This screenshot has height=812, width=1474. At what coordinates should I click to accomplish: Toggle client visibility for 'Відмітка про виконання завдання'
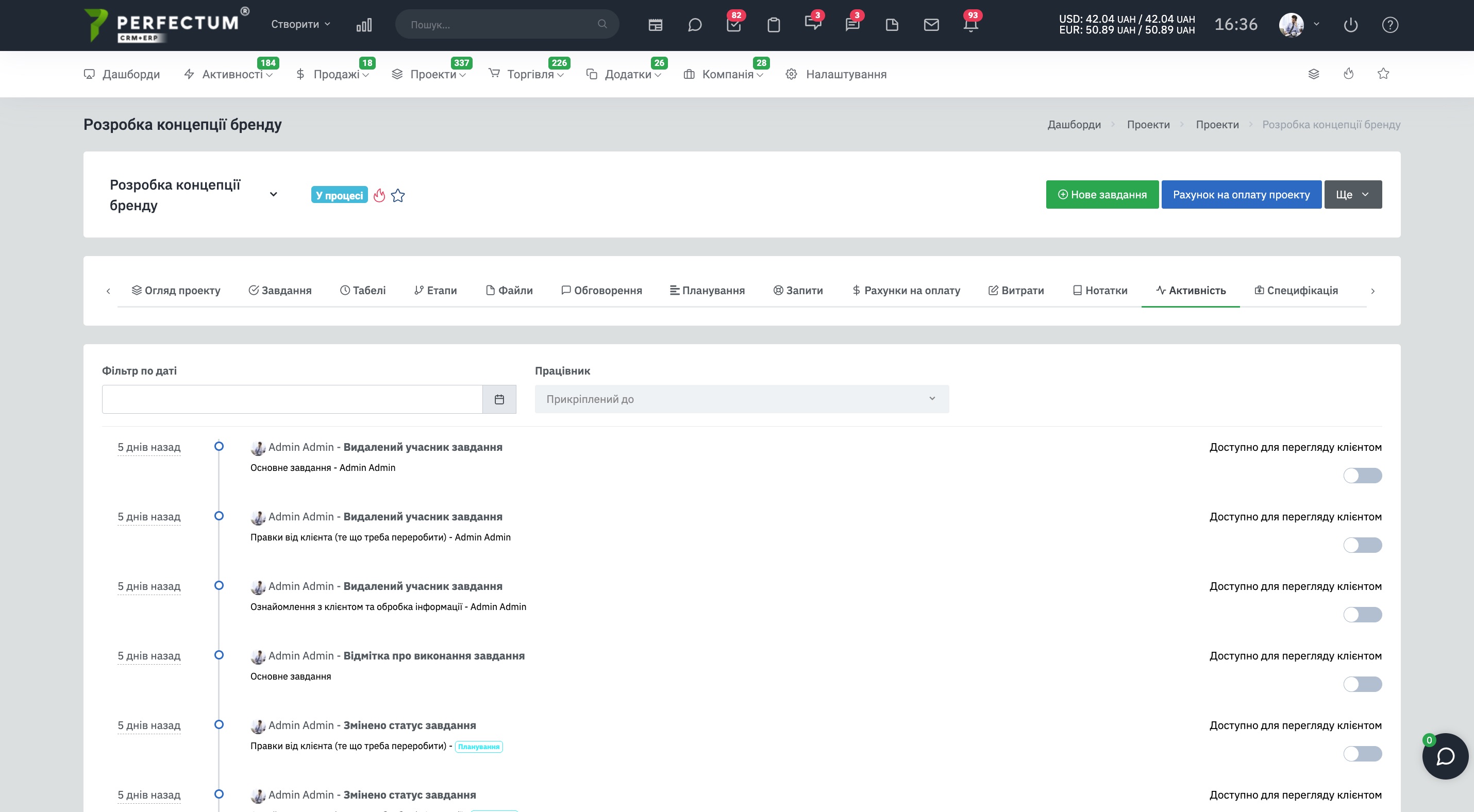tap(1363, 685)
